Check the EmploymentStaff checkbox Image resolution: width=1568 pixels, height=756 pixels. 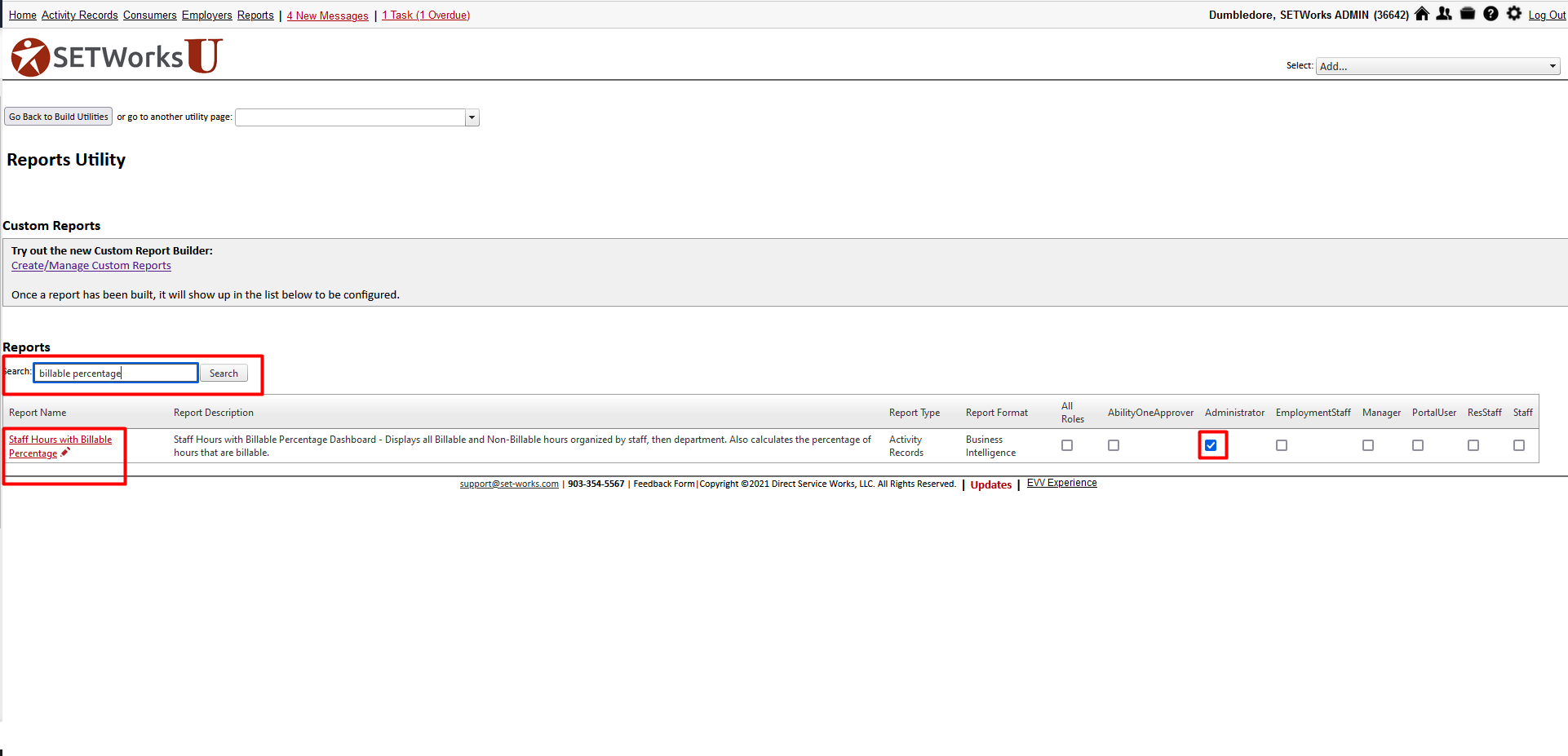[1282, 445]
